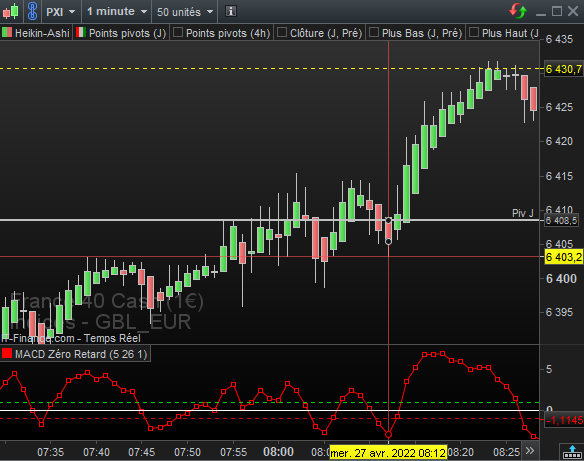Image resolution: width=584 pixels, height=461 pixels.
Task: Click the information 'i' icon
Action: [231, 11]
